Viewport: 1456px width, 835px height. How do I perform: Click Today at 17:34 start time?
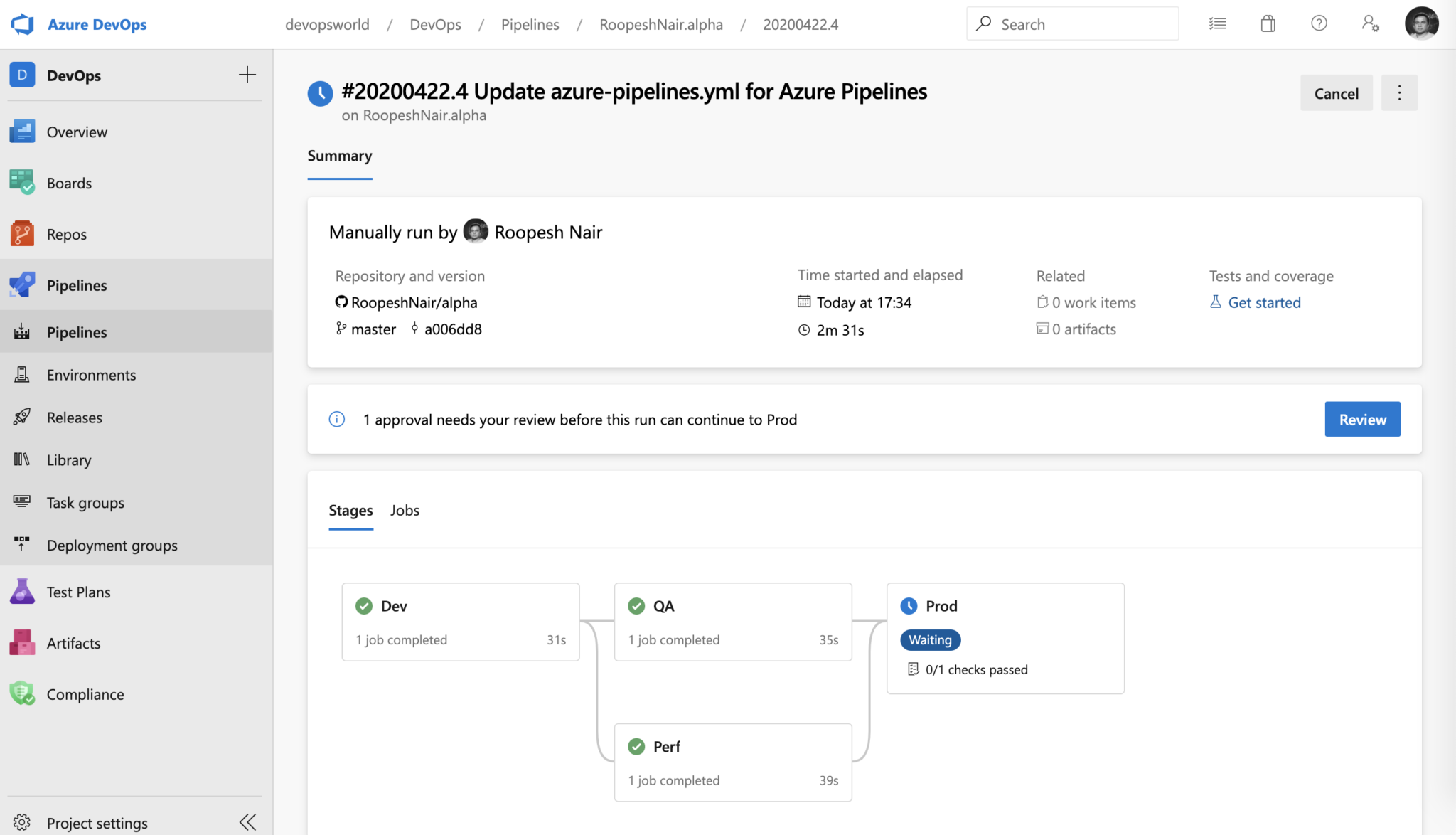coord(863,302)
